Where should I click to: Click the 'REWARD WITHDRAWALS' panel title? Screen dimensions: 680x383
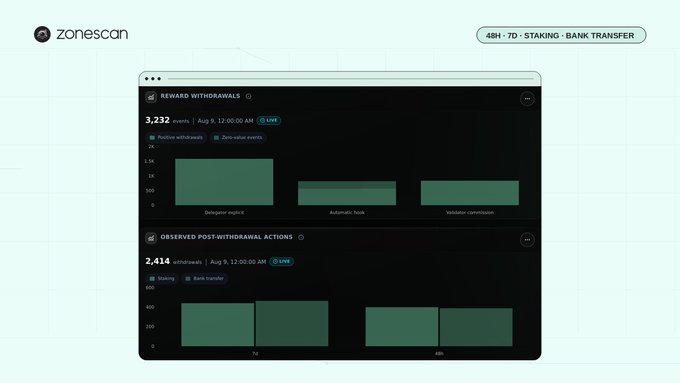coord(200,96)
